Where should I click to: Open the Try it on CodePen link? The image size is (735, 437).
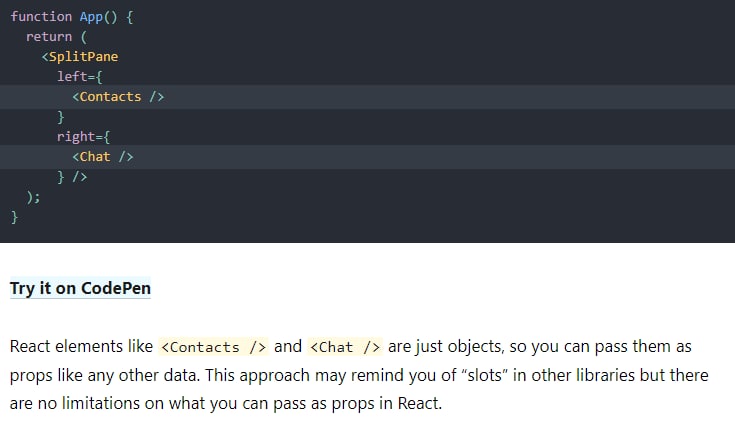tap(80, 289)
